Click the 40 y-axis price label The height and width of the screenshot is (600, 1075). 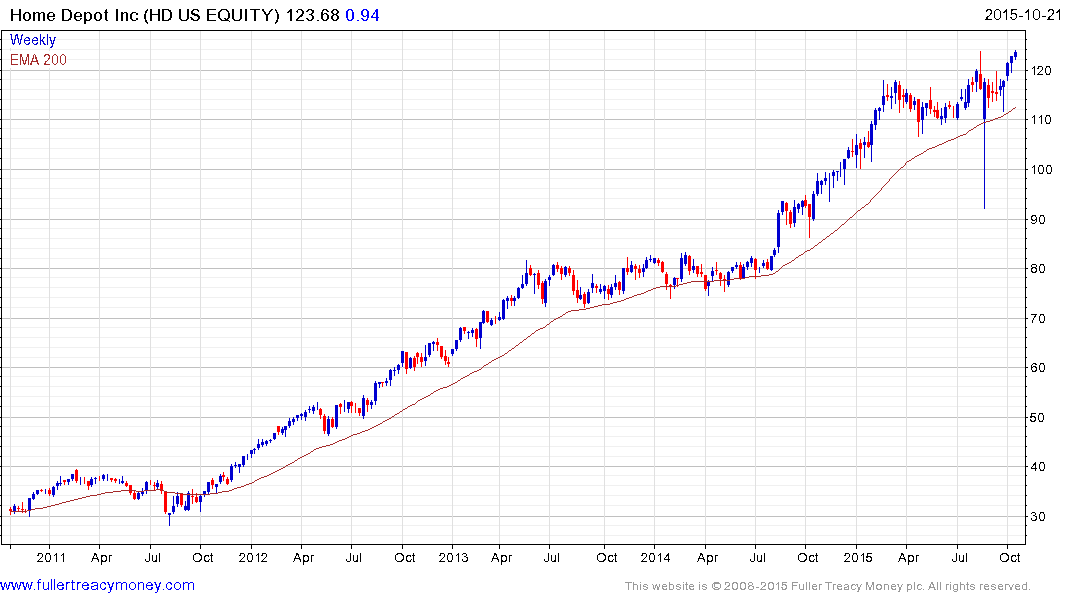click(1038, 467)
